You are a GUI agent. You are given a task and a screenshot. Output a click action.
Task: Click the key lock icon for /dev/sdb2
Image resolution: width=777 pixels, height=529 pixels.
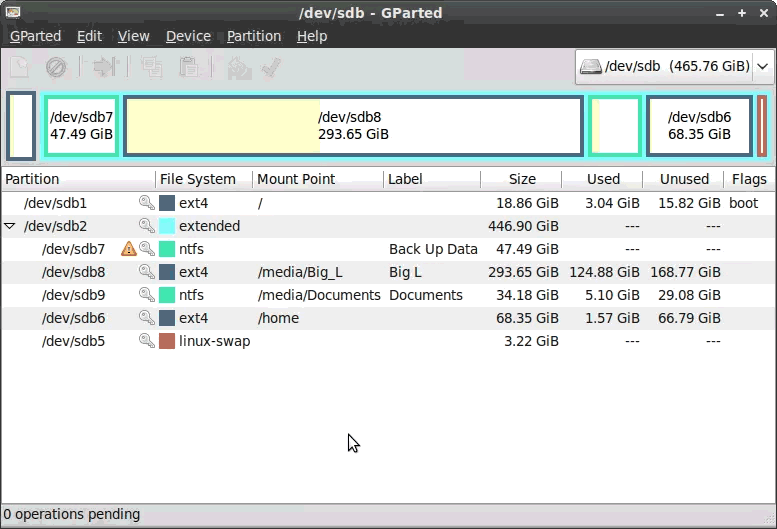tap(147, 225)
